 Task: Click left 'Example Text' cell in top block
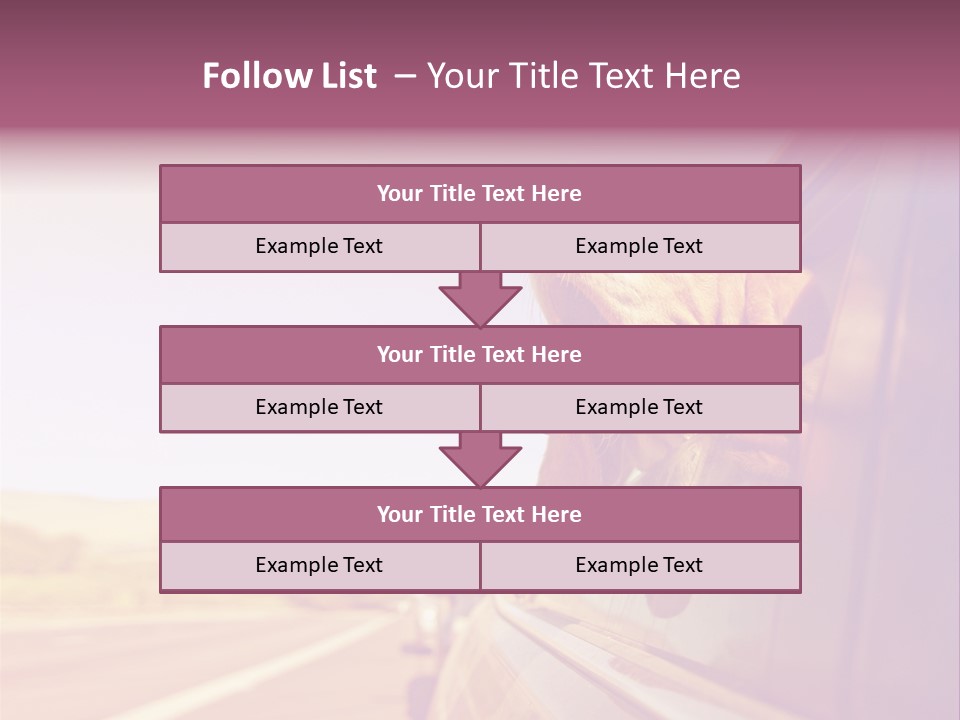point(320,247)
